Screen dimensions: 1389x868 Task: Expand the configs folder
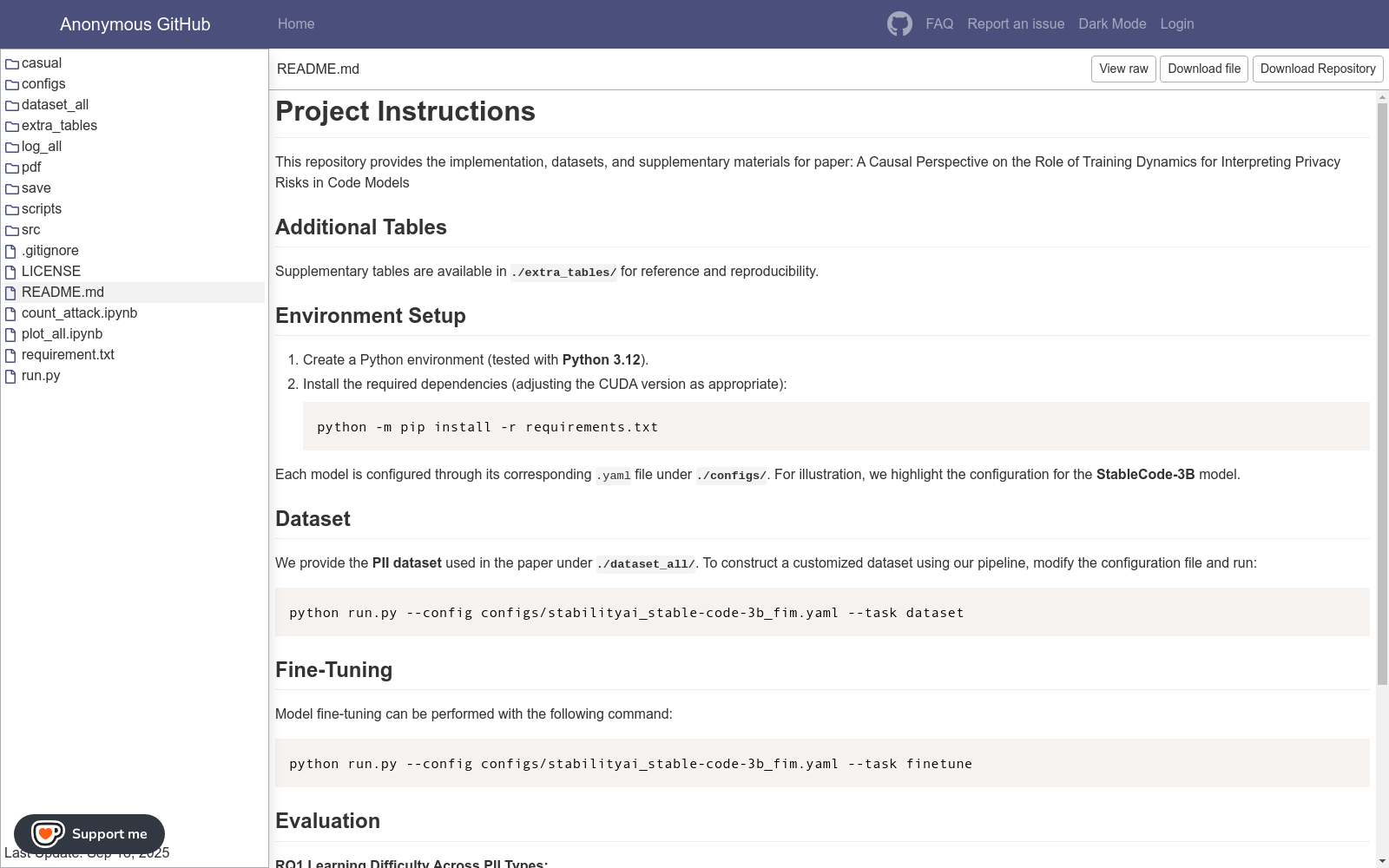pos(43,83)
